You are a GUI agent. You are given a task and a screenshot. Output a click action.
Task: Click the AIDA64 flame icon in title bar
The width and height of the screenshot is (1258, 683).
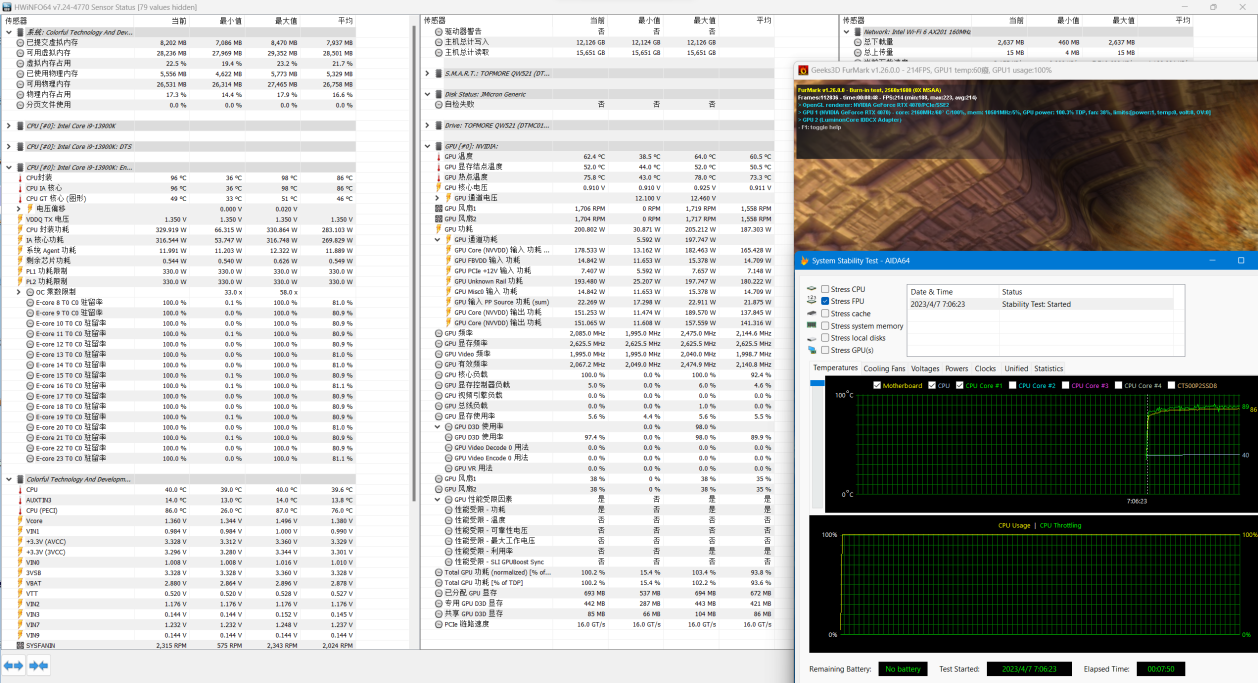pos(806,260)
